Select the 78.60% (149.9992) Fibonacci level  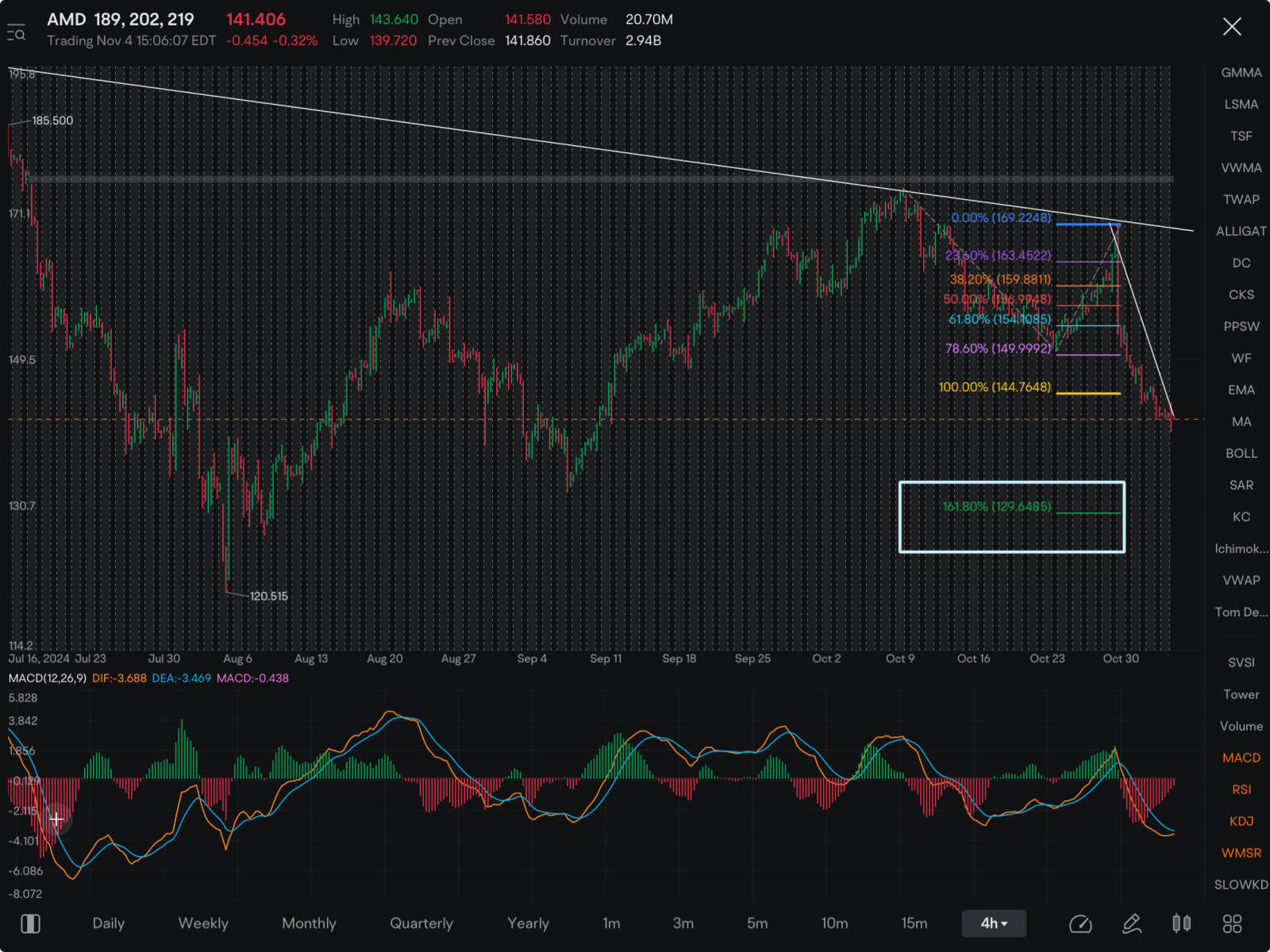tap(999, 348)
